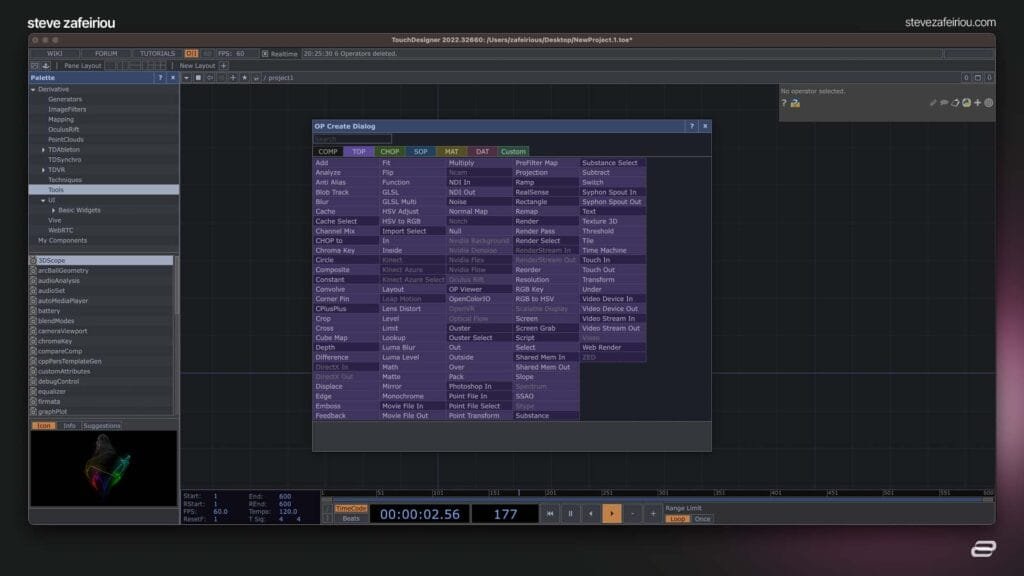This screenshot has width=1024, height=576.
Task: Click the save icon beside Pane Layout
Action: [x=46, y=66]
